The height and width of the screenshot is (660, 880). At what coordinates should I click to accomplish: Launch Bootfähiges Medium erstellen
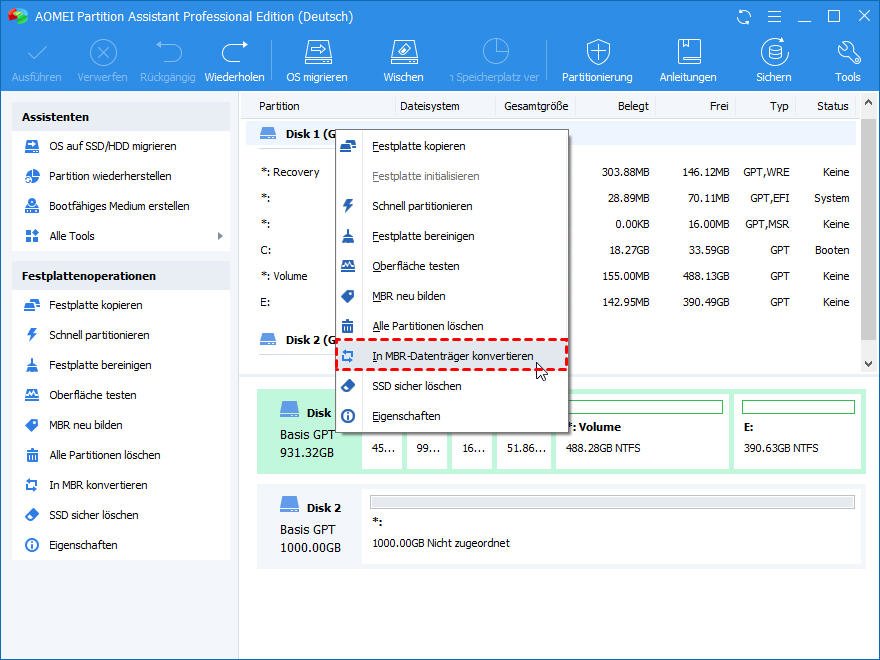pyautogui.click(x=121, y=206)
